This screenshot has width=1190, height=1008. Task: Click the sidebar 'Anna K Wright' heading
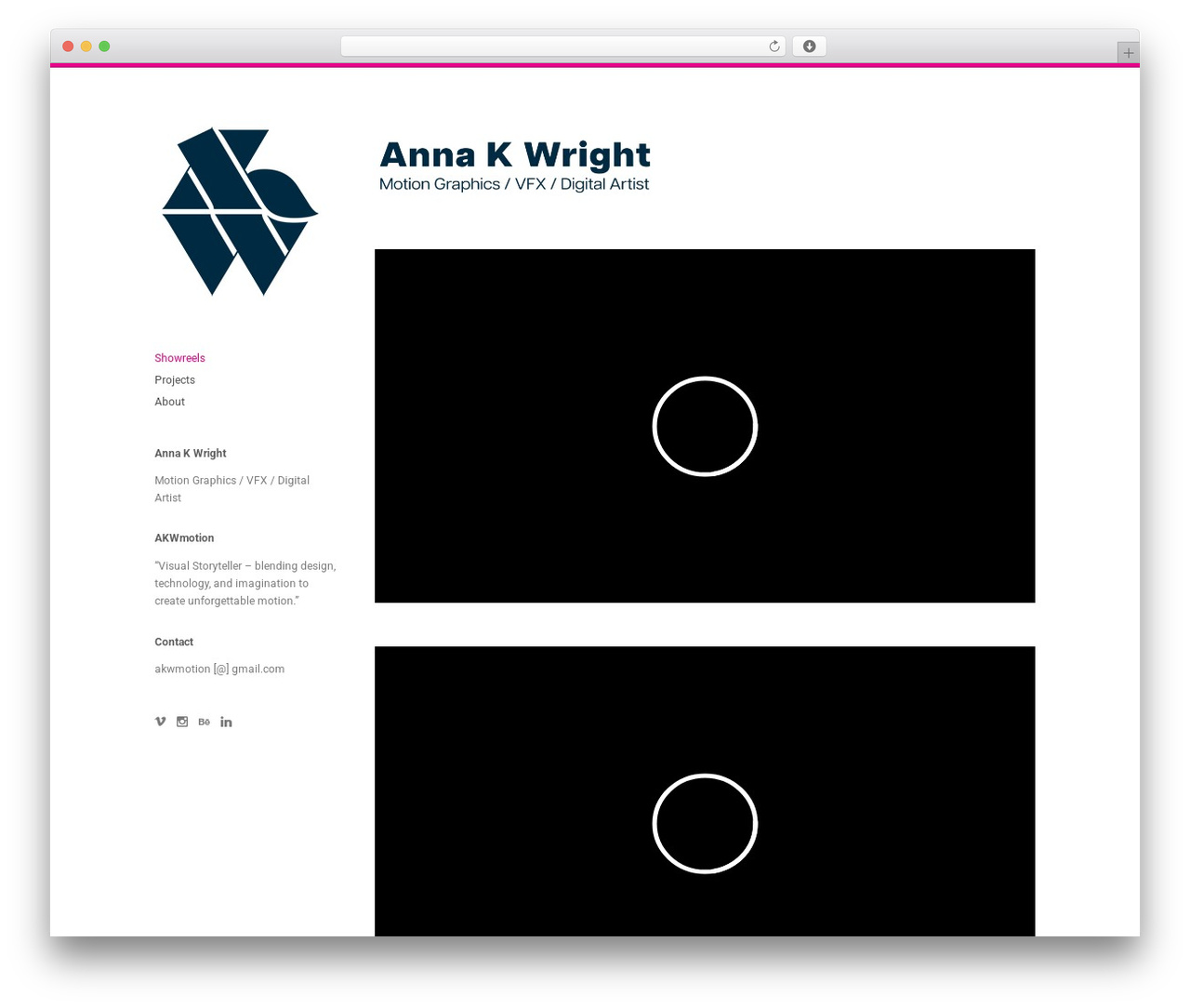click(x=191, y=453)
